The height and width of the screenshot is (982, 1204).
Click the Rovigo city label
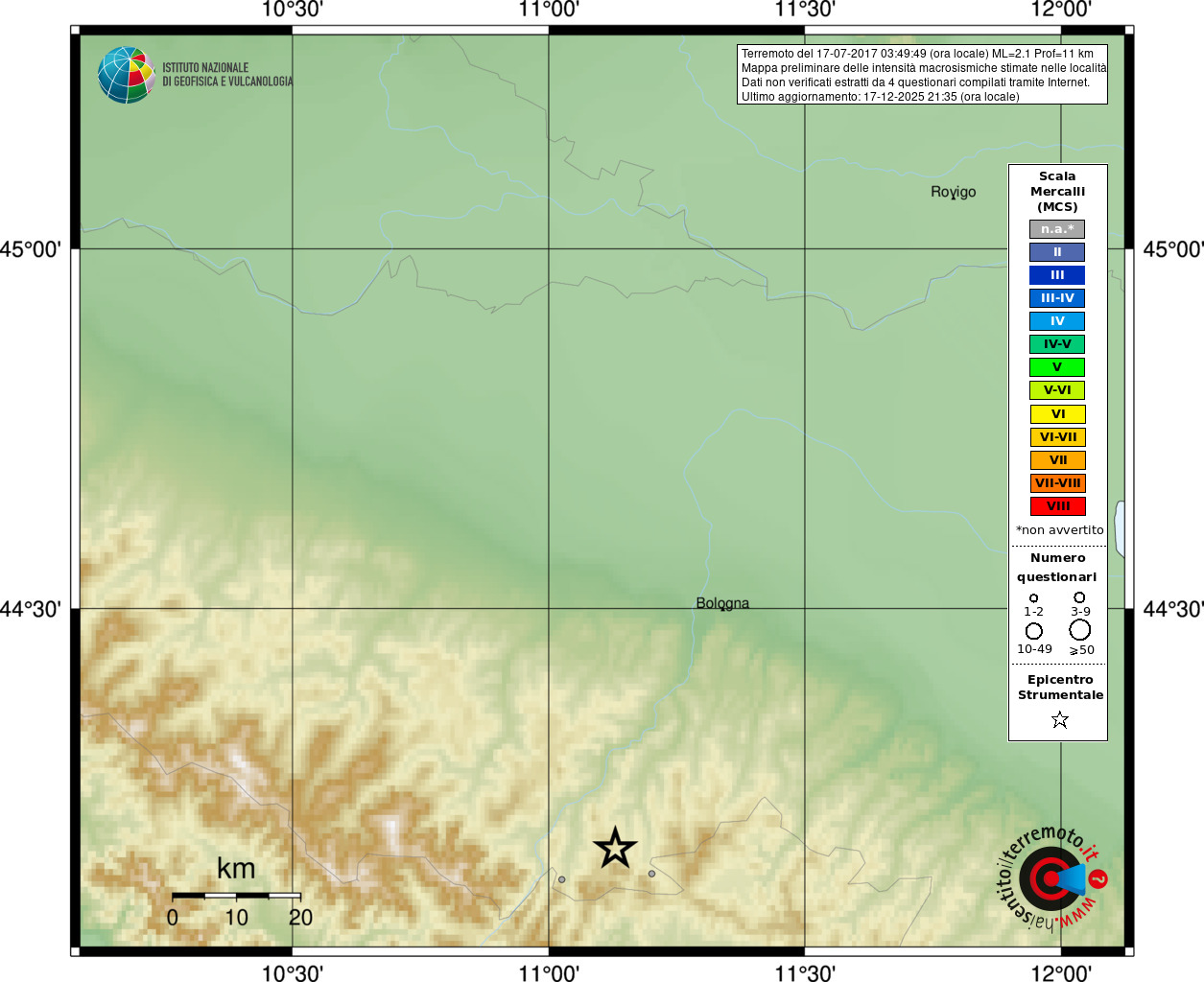coord(953,192)
